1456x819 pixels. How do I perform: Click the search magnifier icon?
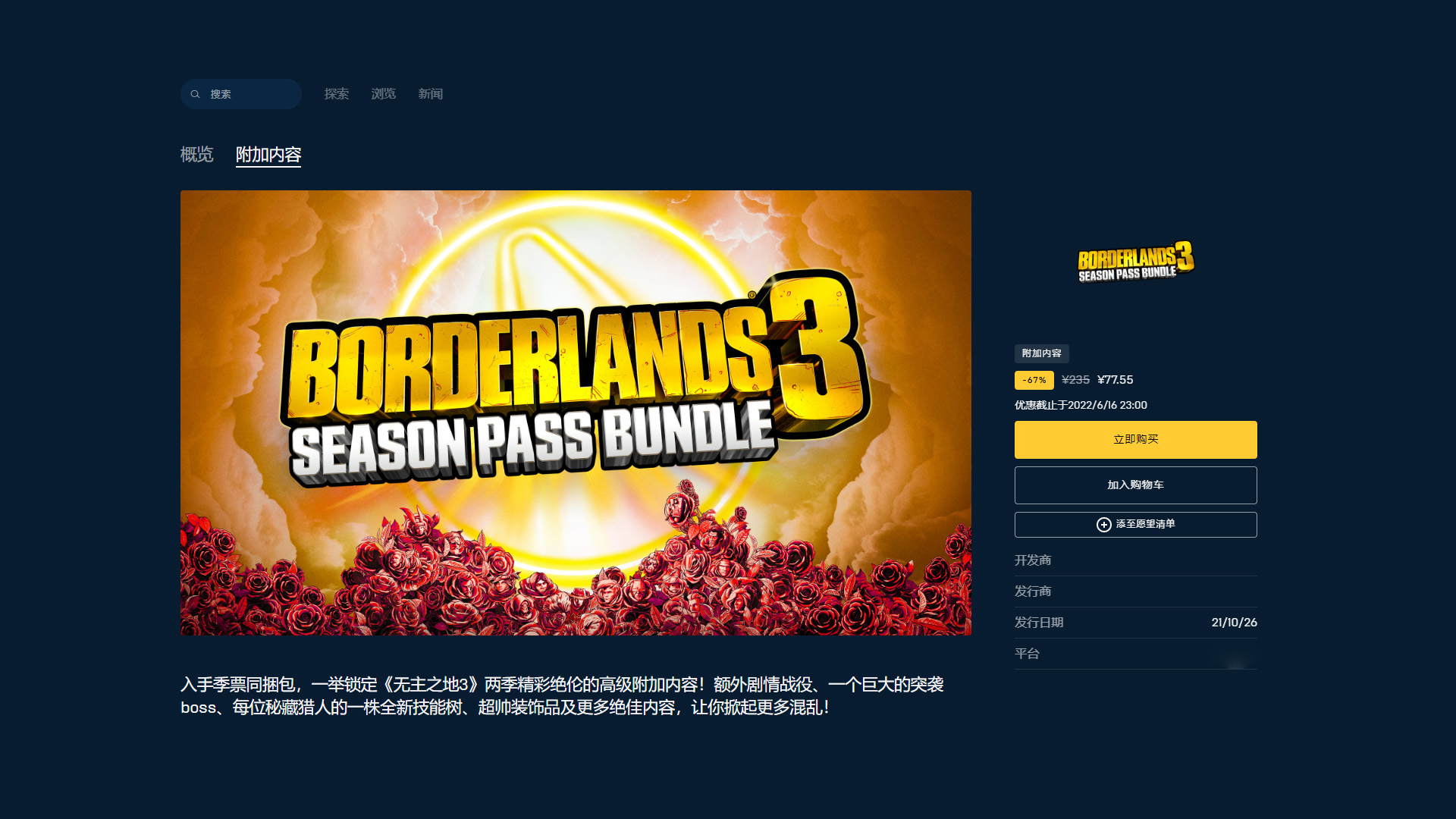point(195,94)
